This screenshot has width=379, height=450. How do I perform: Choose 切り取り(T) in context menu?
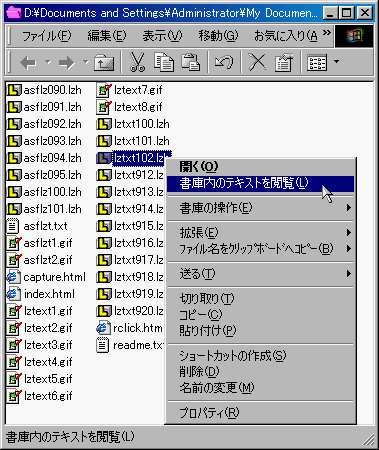pos(260,298)
